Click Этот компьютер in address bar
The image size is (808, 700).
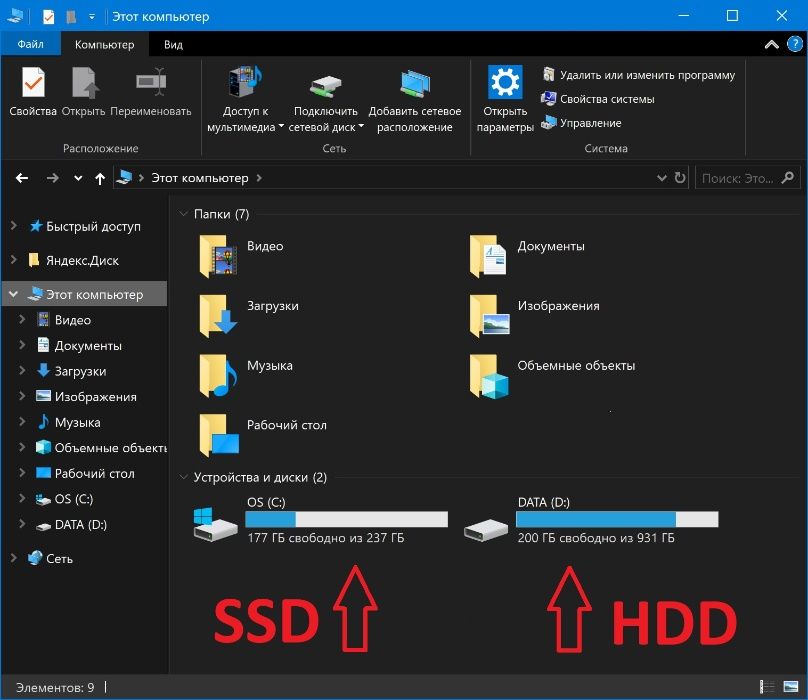coord(200,178)
